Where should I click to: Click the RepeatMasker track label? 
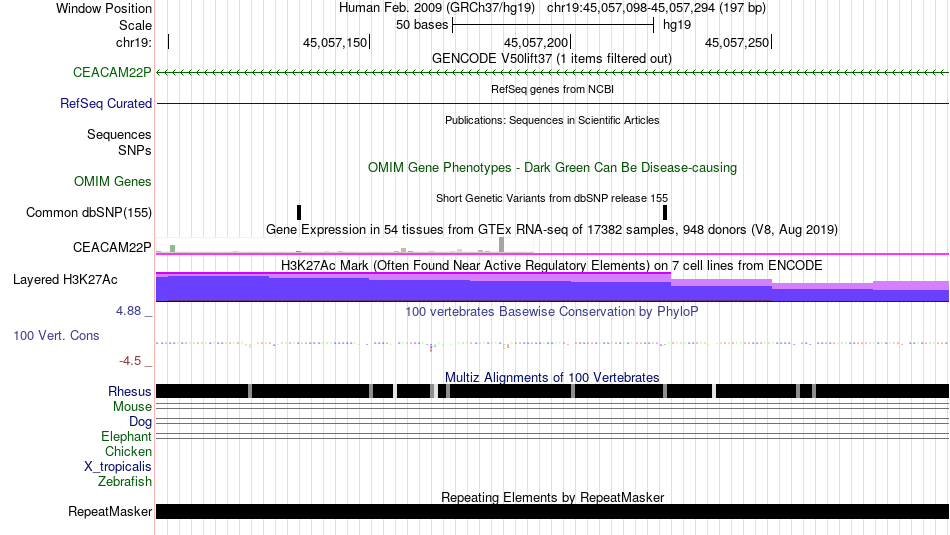click(110, 512)
